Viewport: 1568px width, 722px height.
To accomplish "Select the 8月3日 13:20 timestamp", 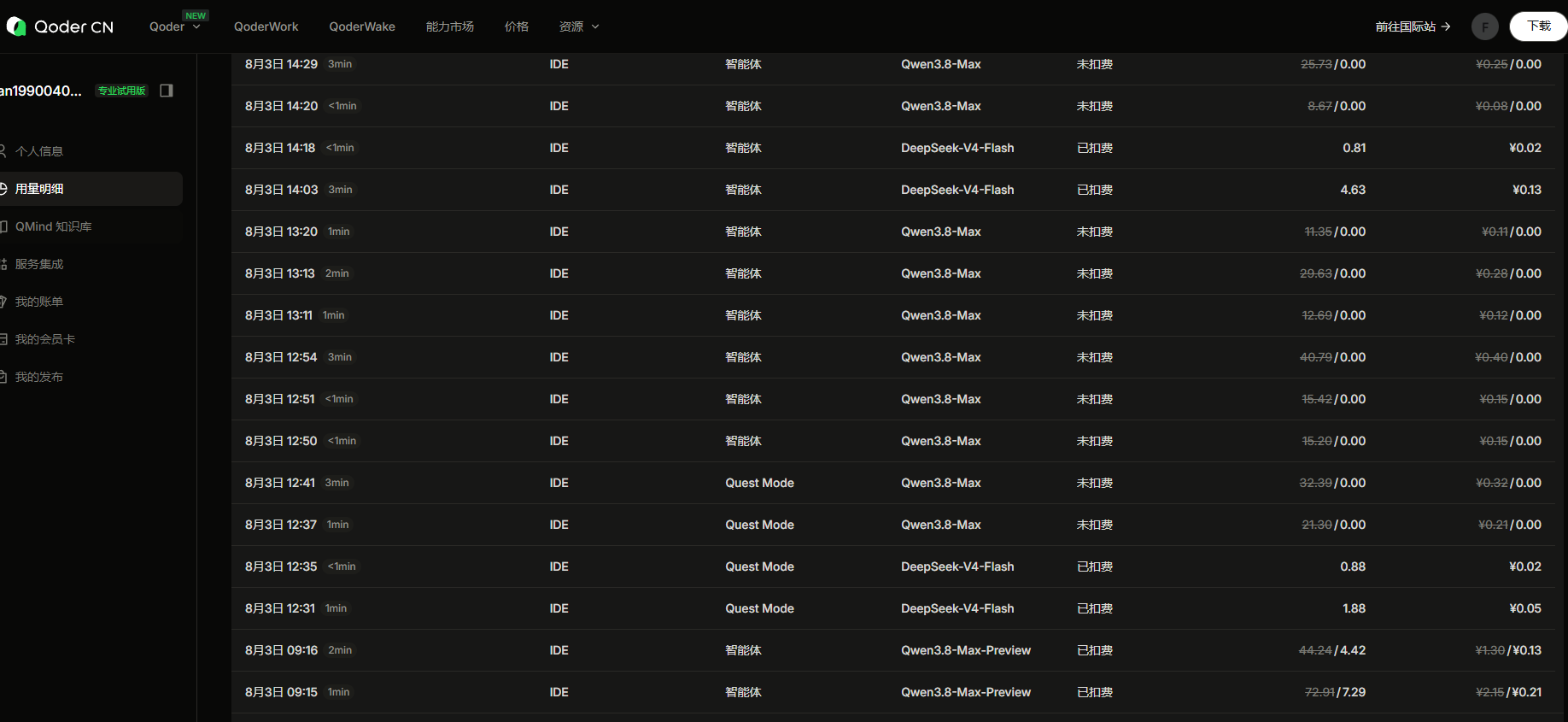I will coord(281,232).
